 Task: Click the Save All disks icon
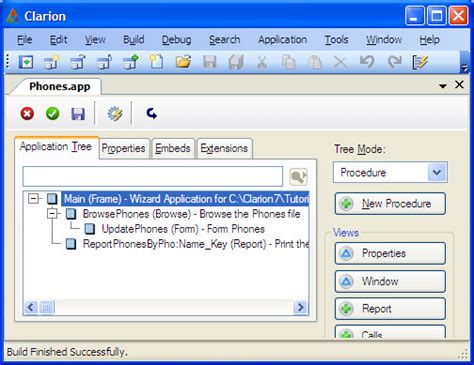click(236, 62)
